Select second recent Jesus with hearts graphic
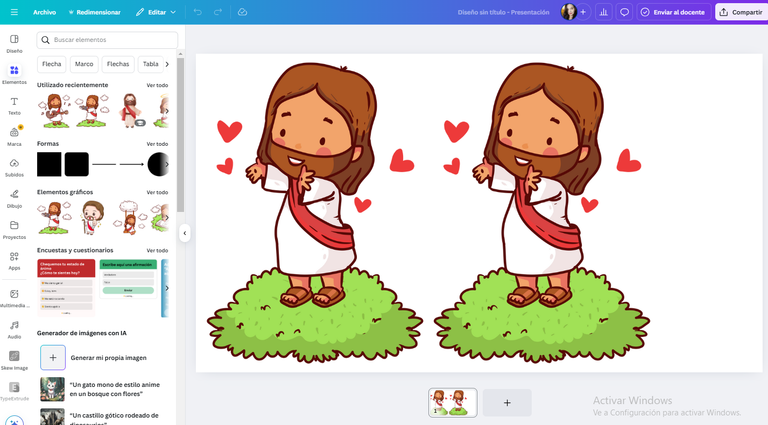The height and width of the screenshot is (425, 768). [91, 111]
